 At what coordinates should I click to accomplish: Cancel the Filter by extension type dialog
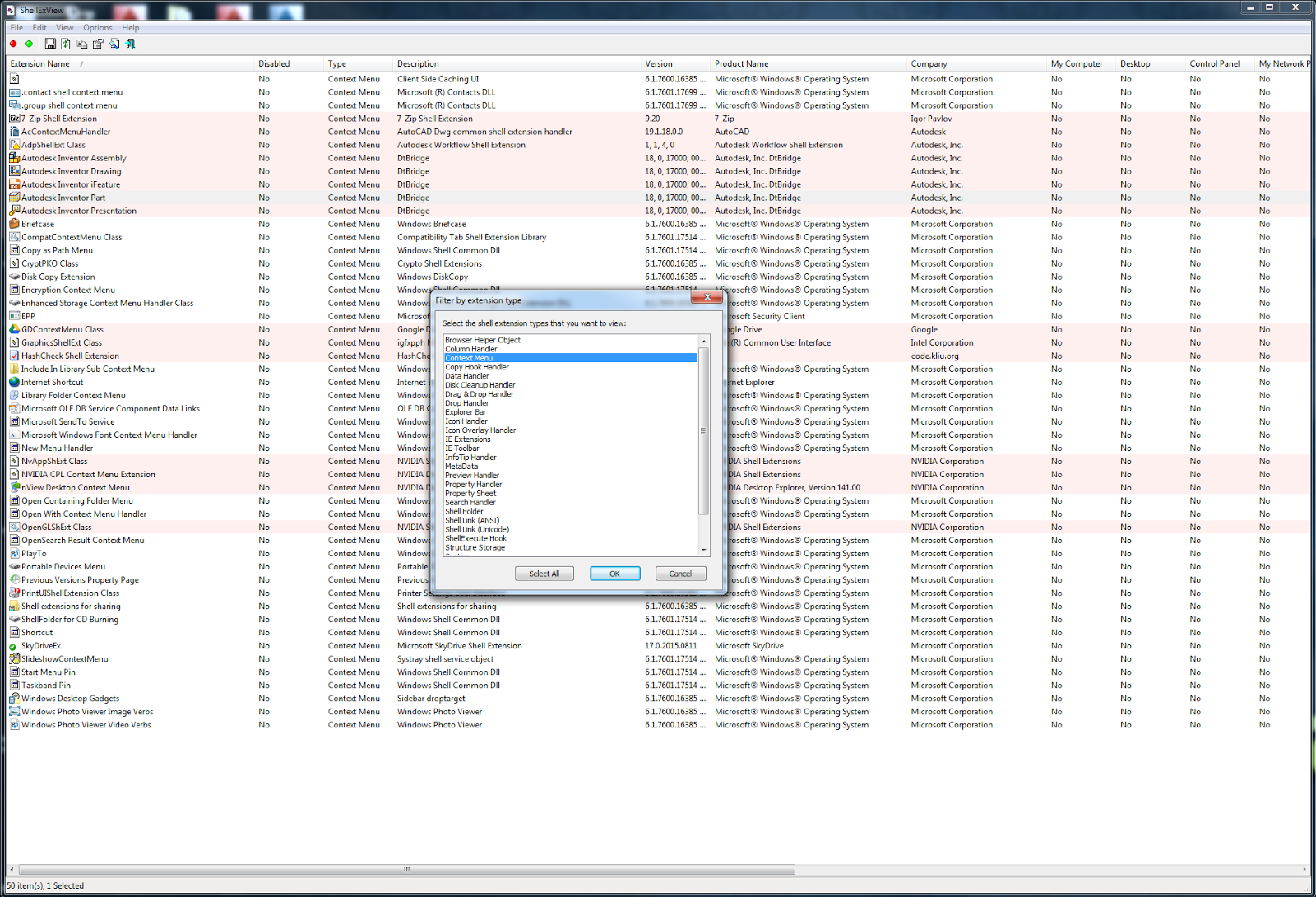pos(680,573)
